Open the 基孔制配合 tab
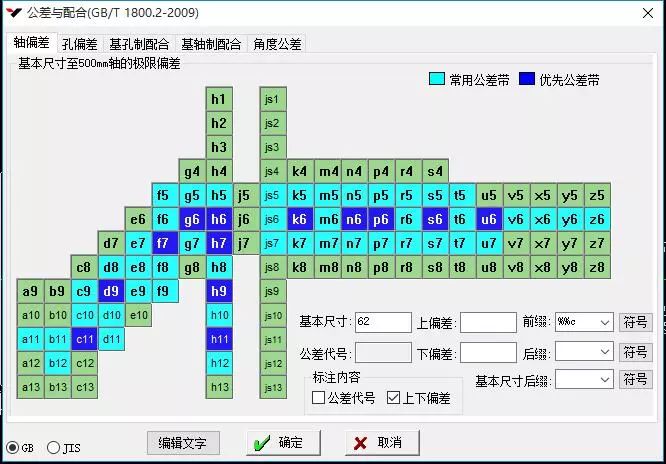This screenshot has width=666, height=464. [139, 44]
